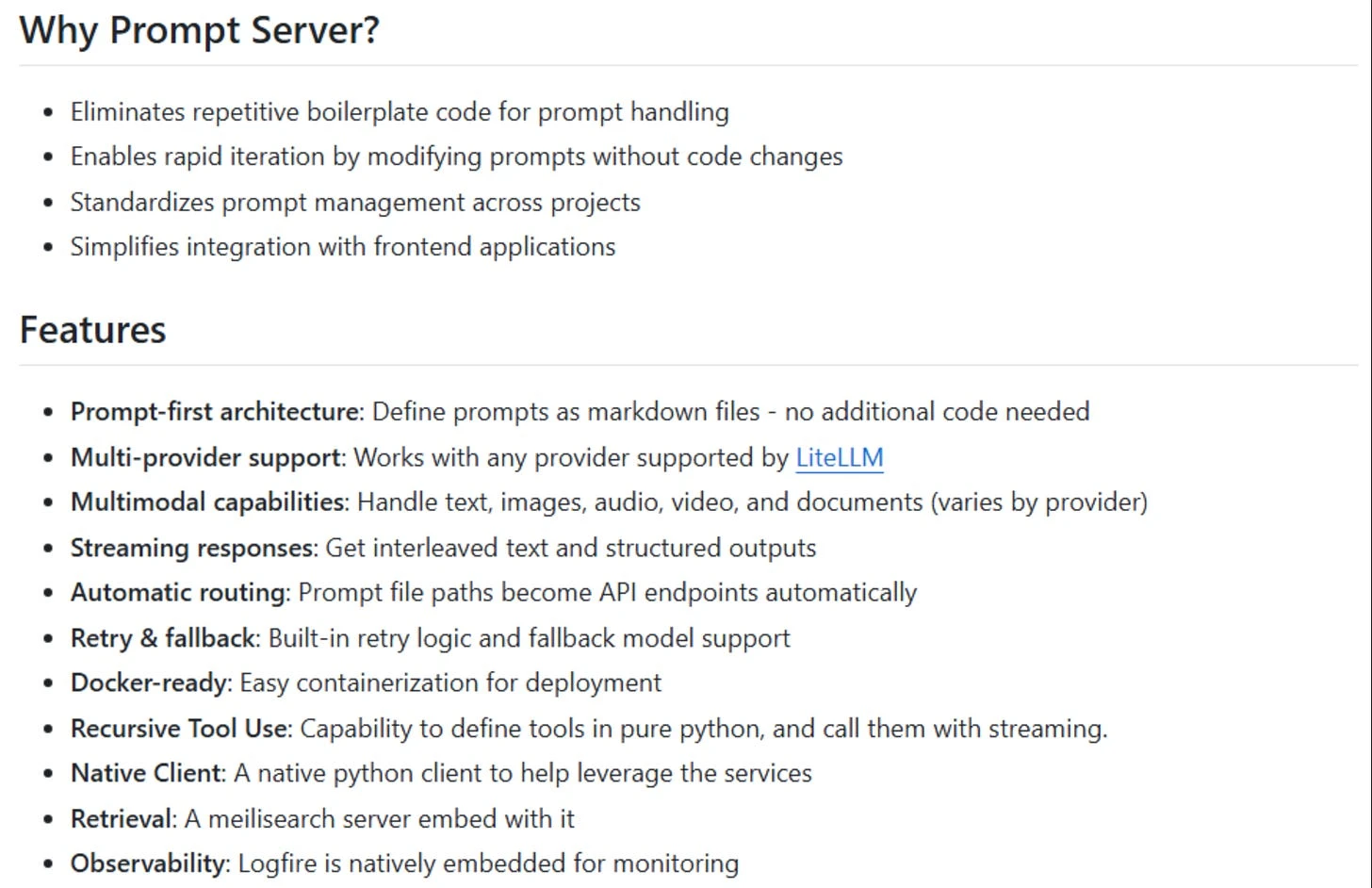Image resolution: width=1372 pixels, height=888 pixels.
Task: Click the bold "Retrieval" label
Action: [x=122, y=819]
